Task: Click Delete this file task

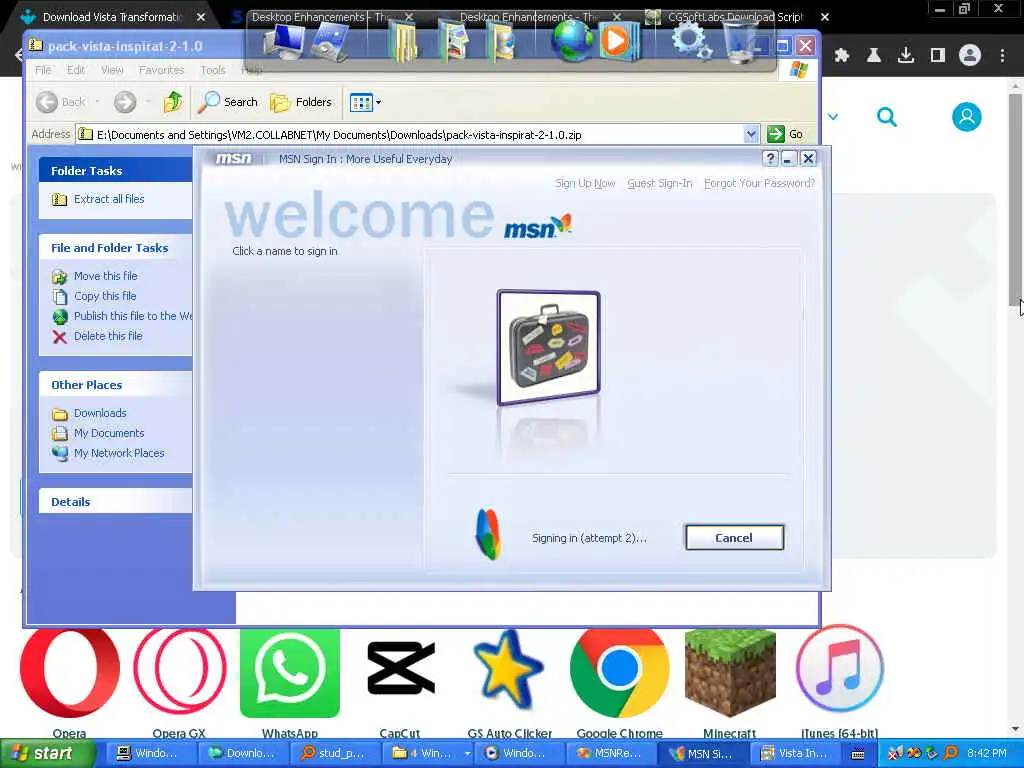Action: 108,336
